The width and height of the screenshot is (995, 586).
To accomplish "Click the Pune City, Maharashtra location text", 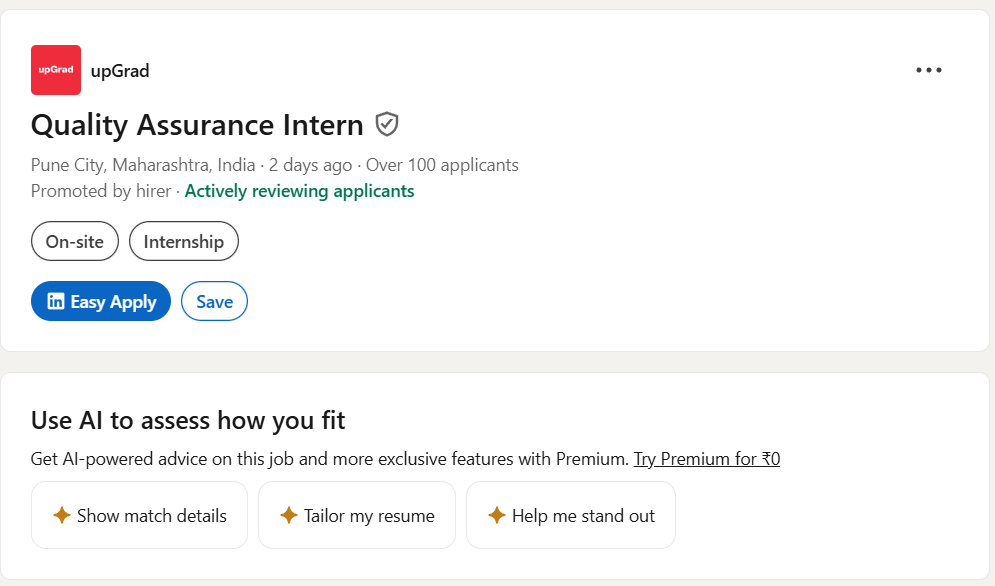I will [143, 165].
